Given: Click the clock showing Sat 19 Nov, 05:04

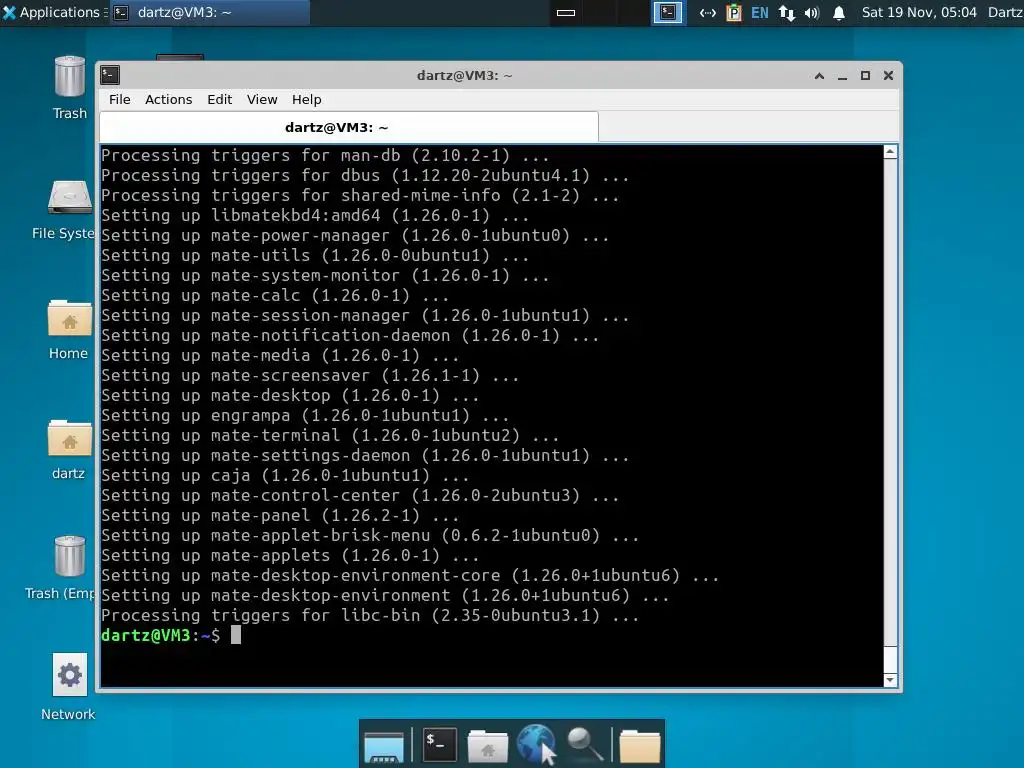Looking at the screenshot, I should click(919, 12).
